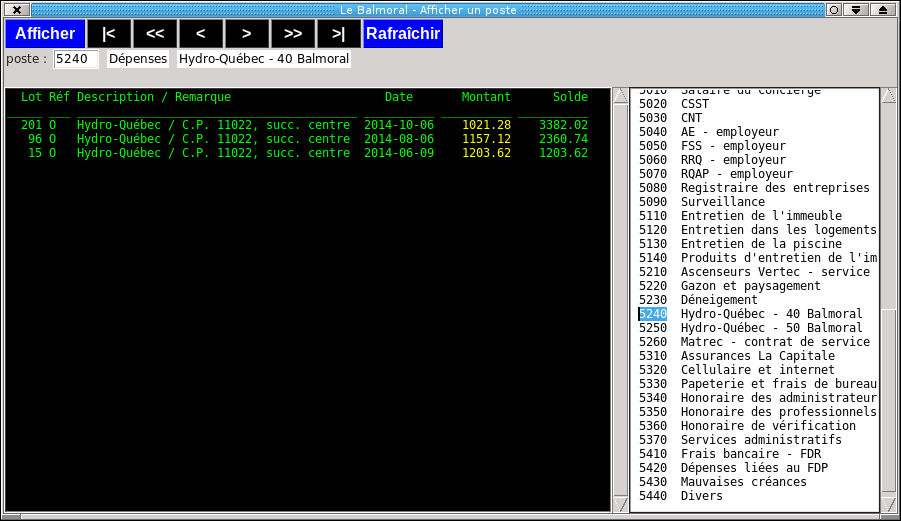This screenshot has width=901, height=521.
Task: Go to first poste with |< button
Action: [109, 34]
